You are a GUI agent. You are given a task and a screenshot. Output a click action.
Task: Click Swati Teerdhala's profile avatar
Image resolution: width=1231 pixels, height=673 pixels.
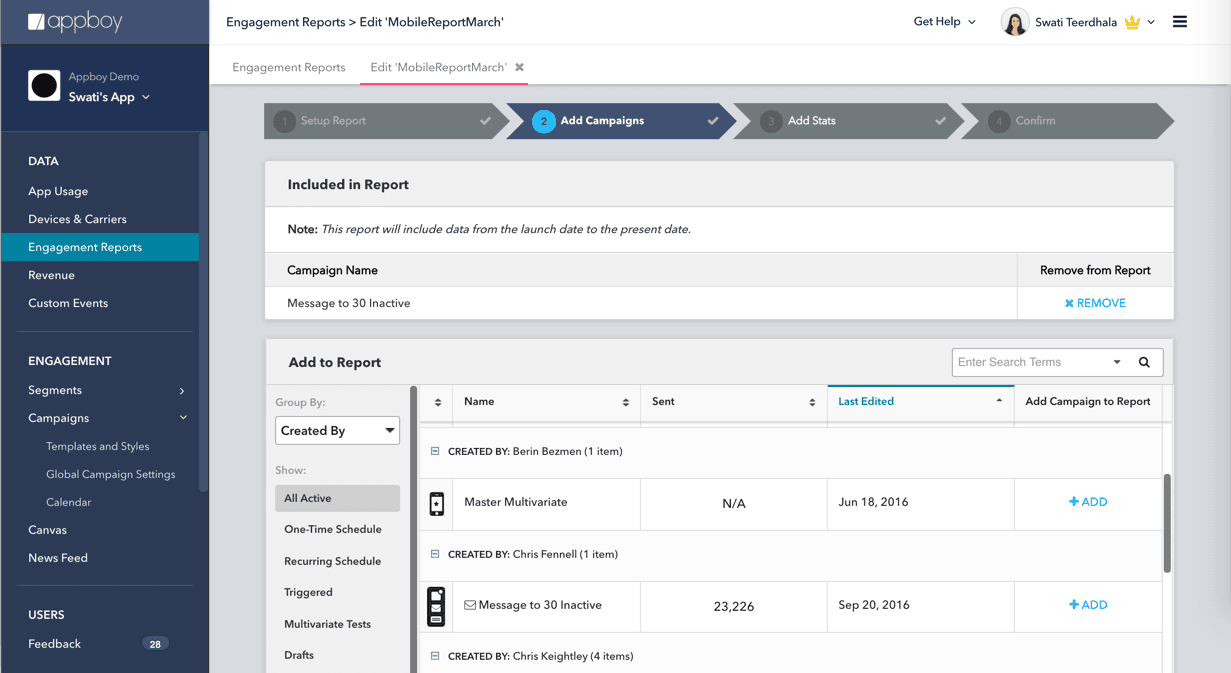(x=1014, y=22)
